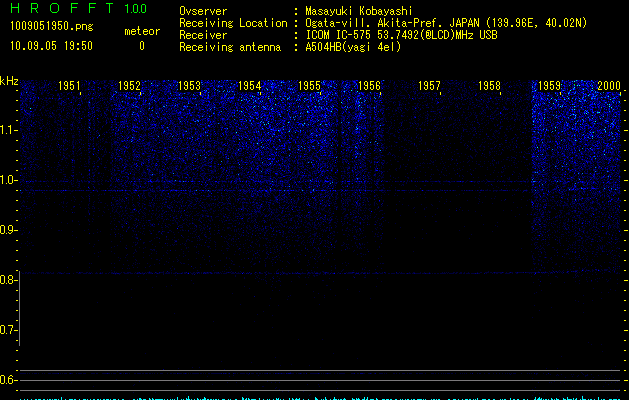This screenshot has width=629, height=400.
Task: Click the 0.6 kHz axis label
Action: click(x=8, y=380)
